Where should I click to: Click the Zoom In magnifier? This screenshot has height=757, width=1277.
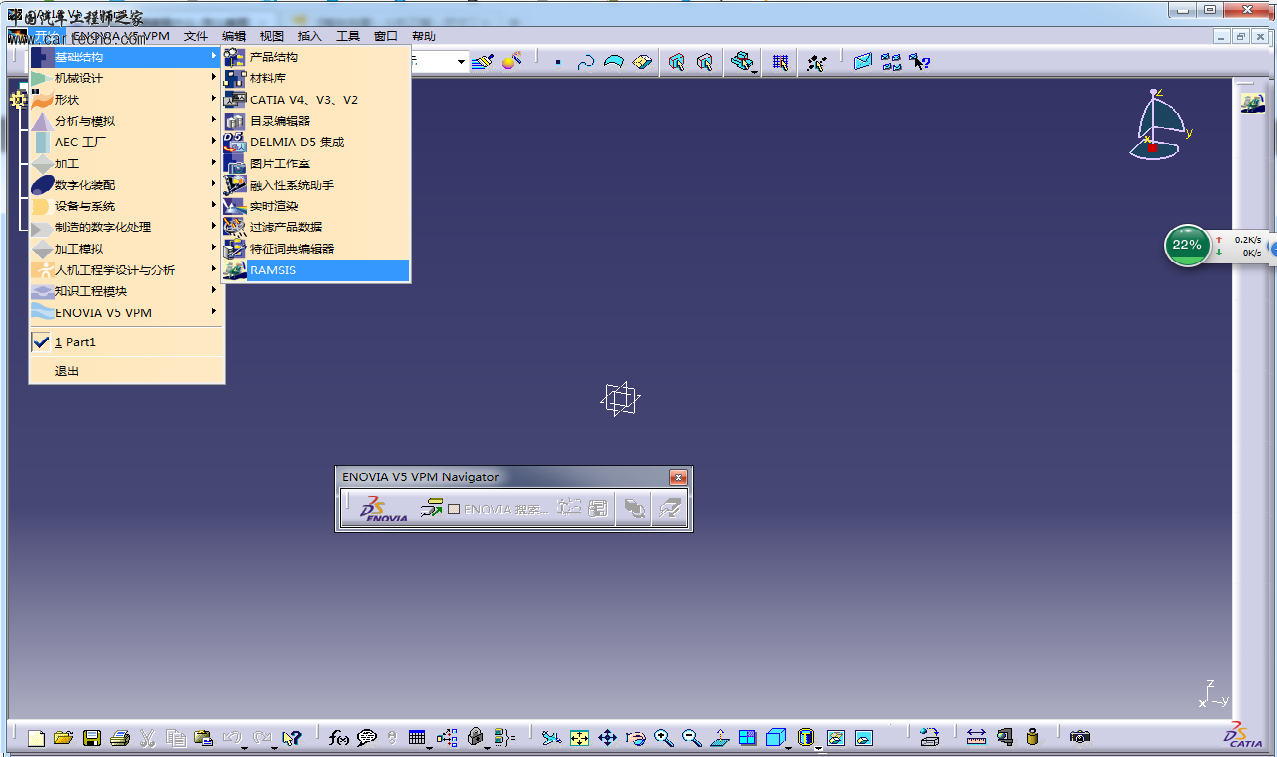663,738
